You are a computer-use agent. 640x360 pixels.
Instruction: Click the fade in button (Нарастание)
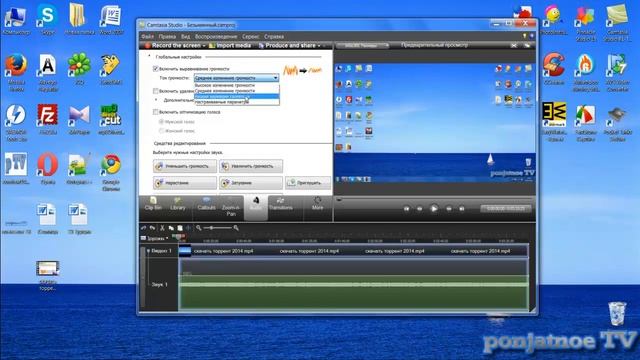tap(185, 183)
